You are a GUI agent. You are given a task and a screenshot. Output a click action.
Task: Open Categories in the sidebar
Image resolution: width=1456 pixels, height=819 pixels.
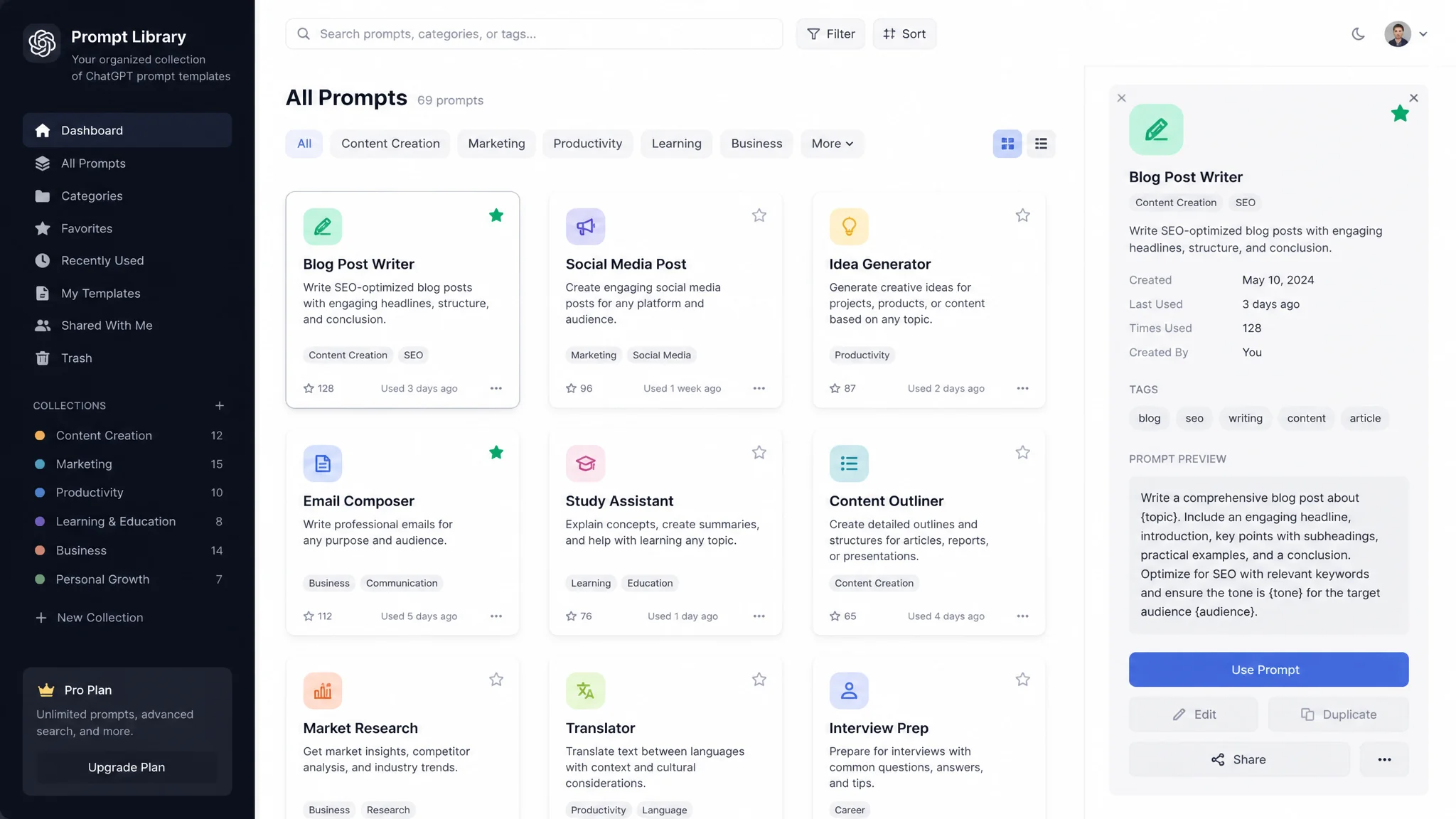coord(127,196)
